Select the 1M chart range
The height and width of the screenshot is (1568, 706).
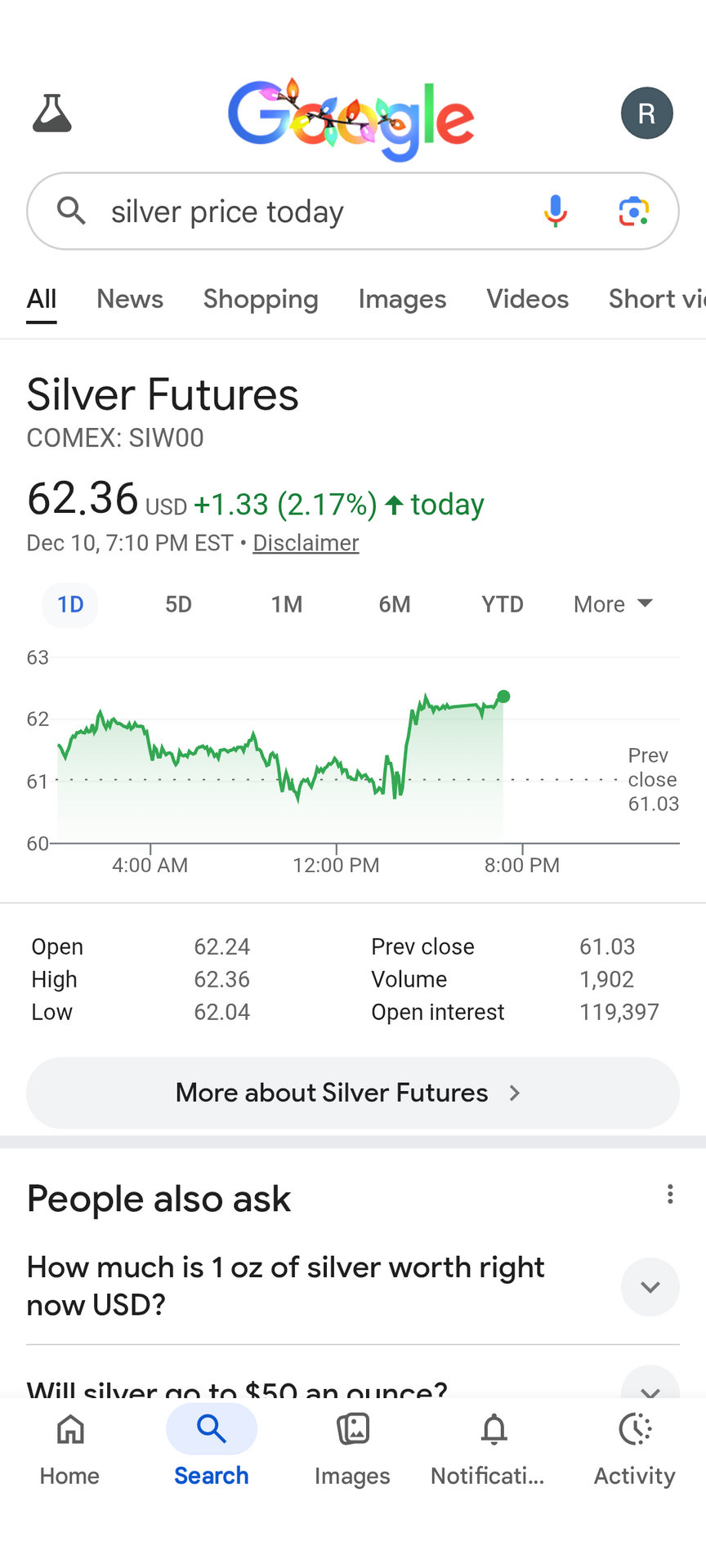(x=287, y=604)
